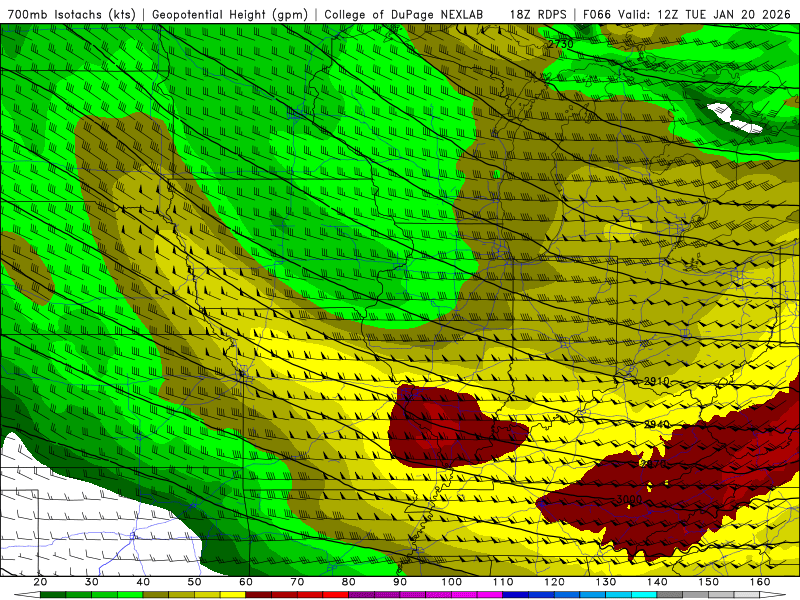
Task: Click the 2970 height contour label
Action: pos(653,464)
